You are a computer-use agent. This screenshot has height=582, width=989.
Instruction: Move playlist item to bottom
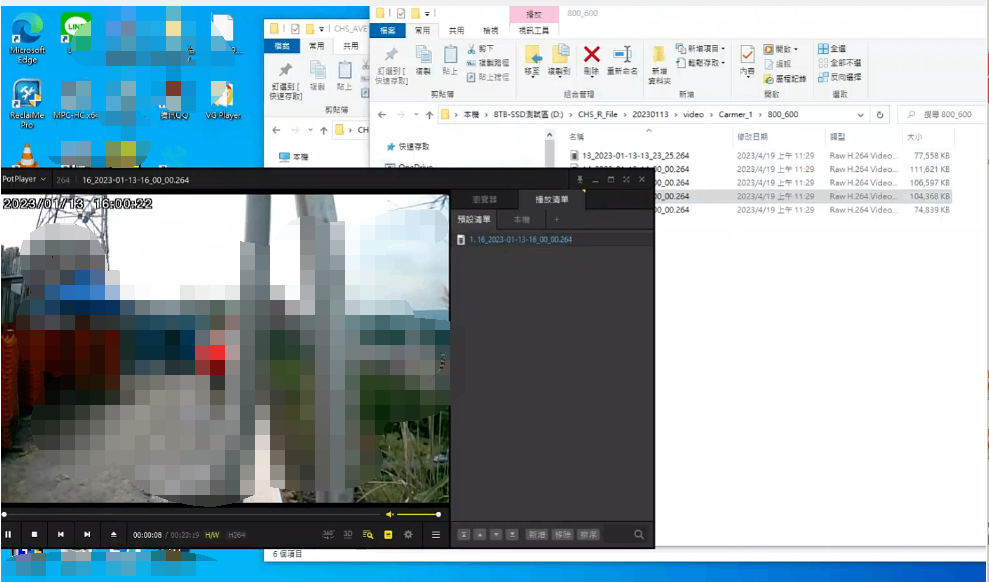click(x=512, y=535)
